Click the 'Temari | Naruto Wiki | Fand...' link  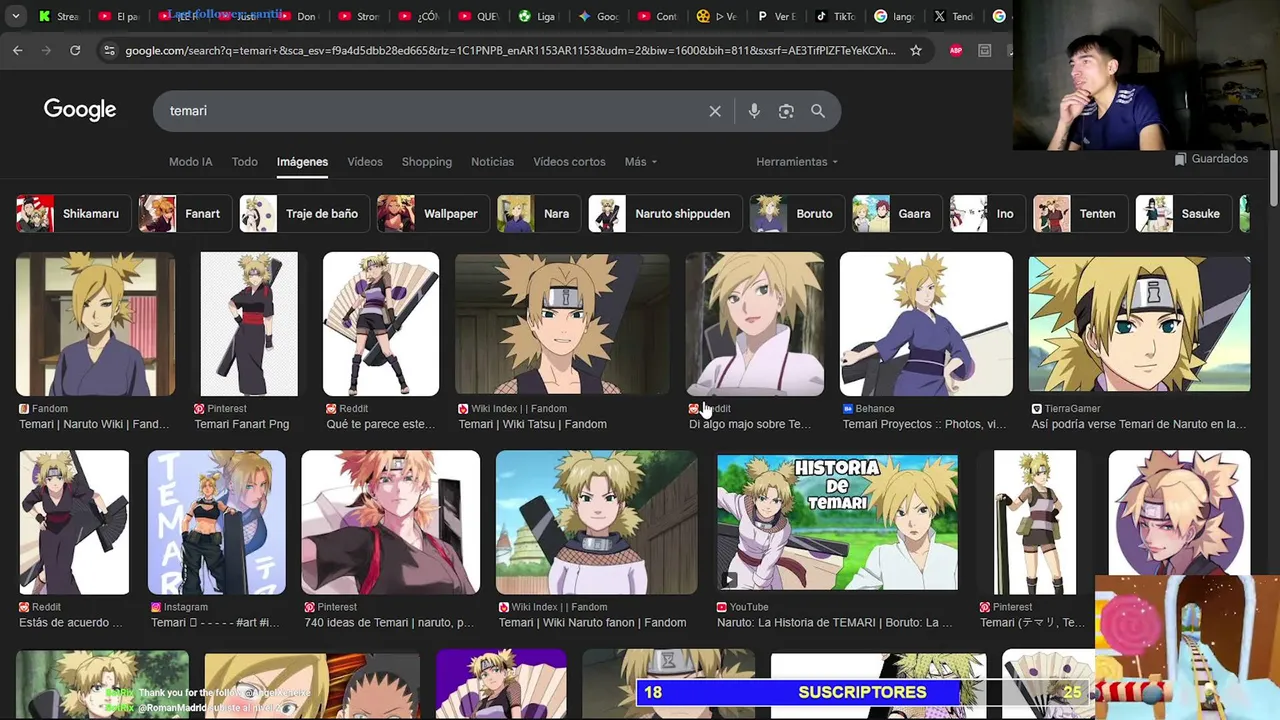(x=94, y=424)
